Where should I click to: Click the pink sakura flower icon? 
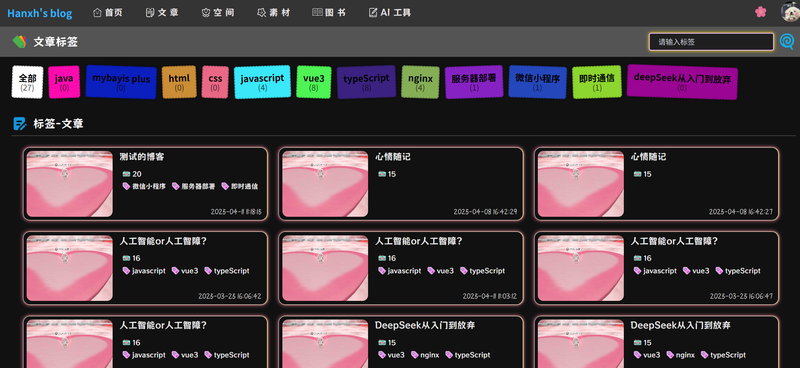[760, 12]
